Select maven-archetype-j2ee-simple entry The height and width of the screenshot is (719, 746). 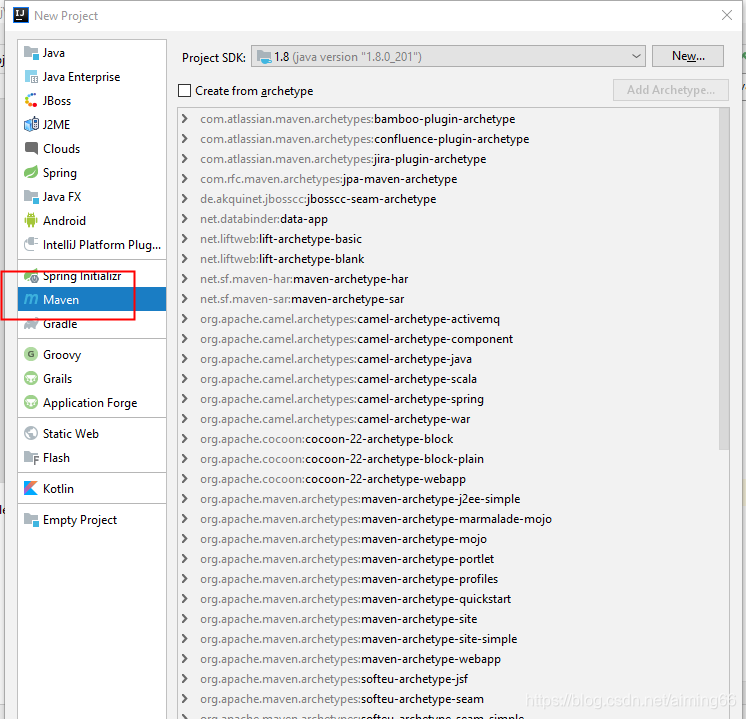click(x=360, y=499)
